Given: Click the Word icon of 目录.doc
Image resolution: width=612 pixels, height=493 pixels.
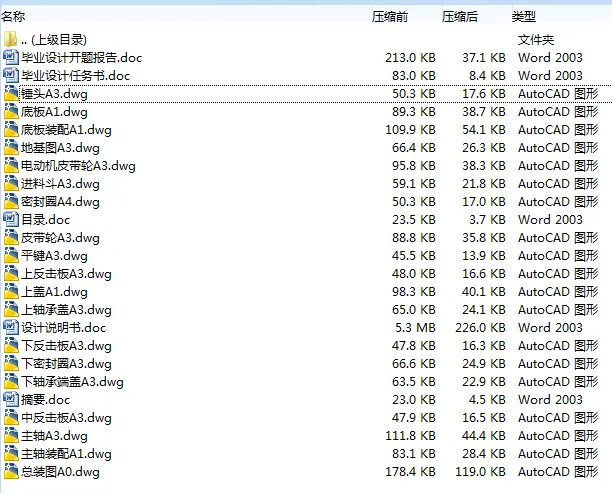Looking at the screenshot, I should click(x=11, y=219).
